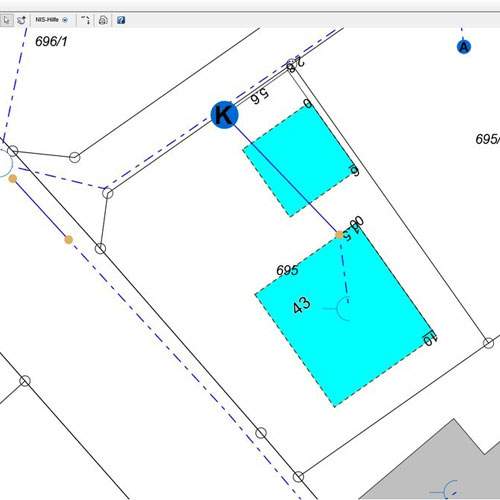Click the smaller cyan building polygon

(x=298, y=161)
